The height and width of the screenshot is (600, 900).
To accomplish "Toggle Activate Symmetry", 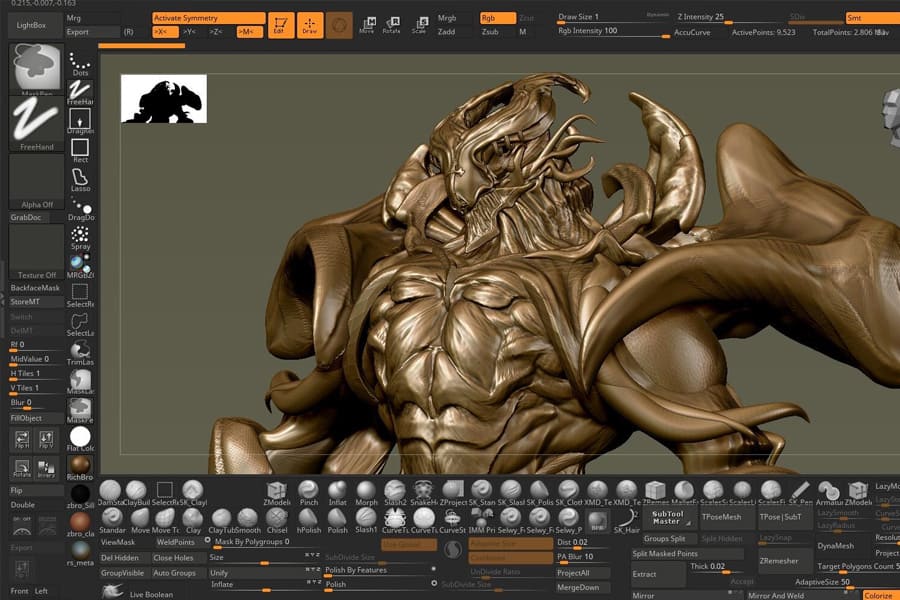I will coord(208,18).
